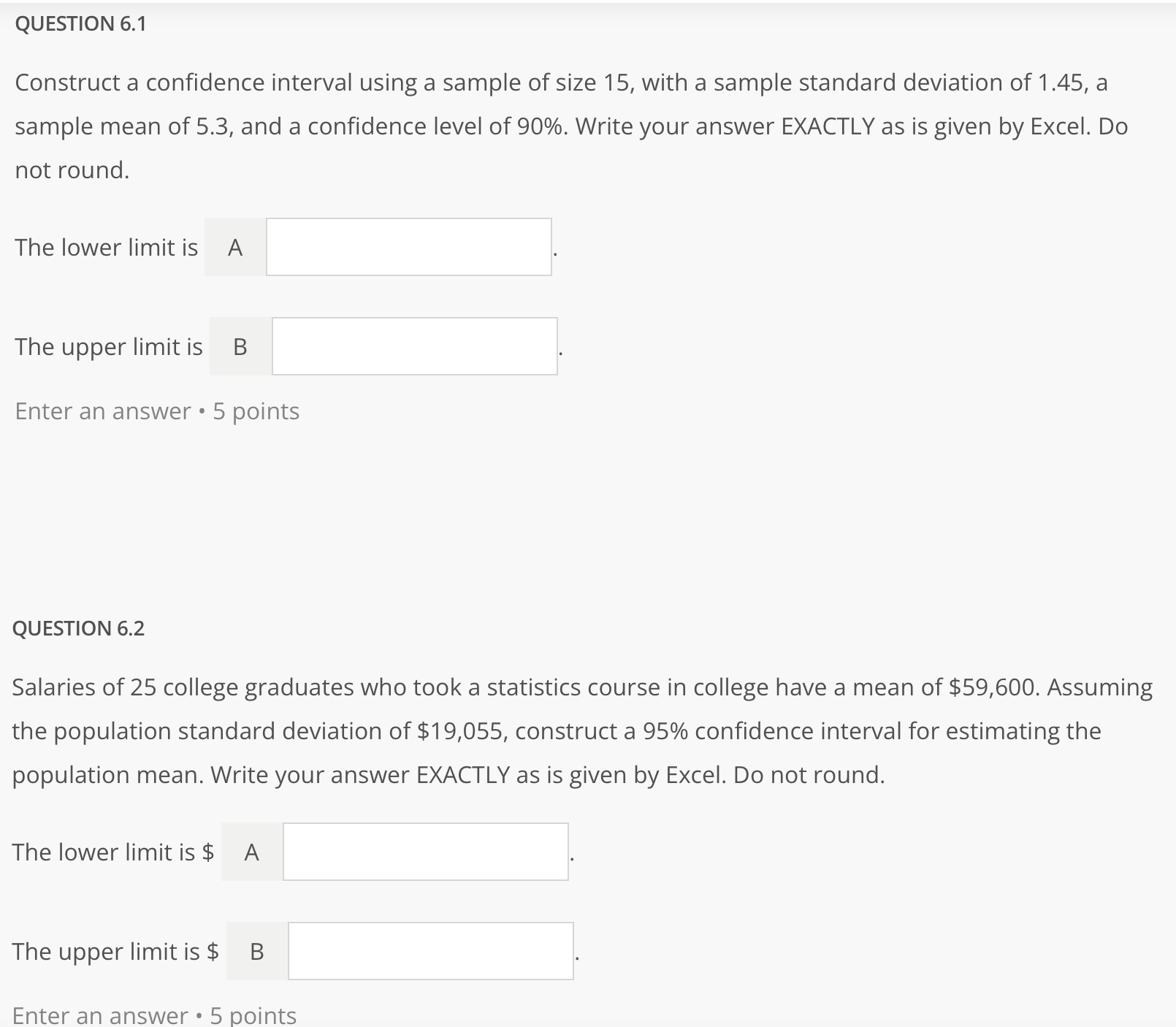
Task: Click the text 'The upper limit is' in Question 6.1
Action: click(x=108, y=346)
